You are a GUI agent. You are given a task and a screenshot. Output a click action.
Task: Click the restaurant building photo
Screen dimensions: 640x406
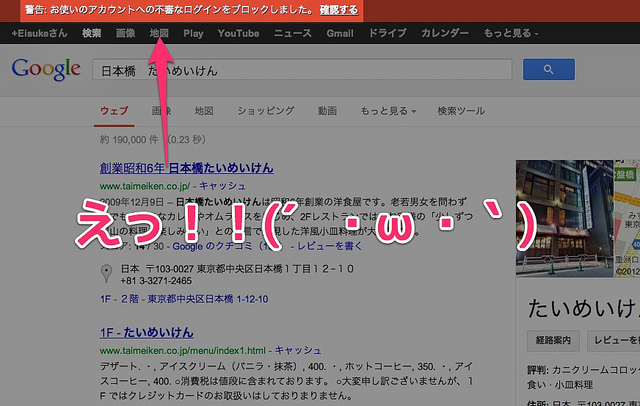coord(564,218)
